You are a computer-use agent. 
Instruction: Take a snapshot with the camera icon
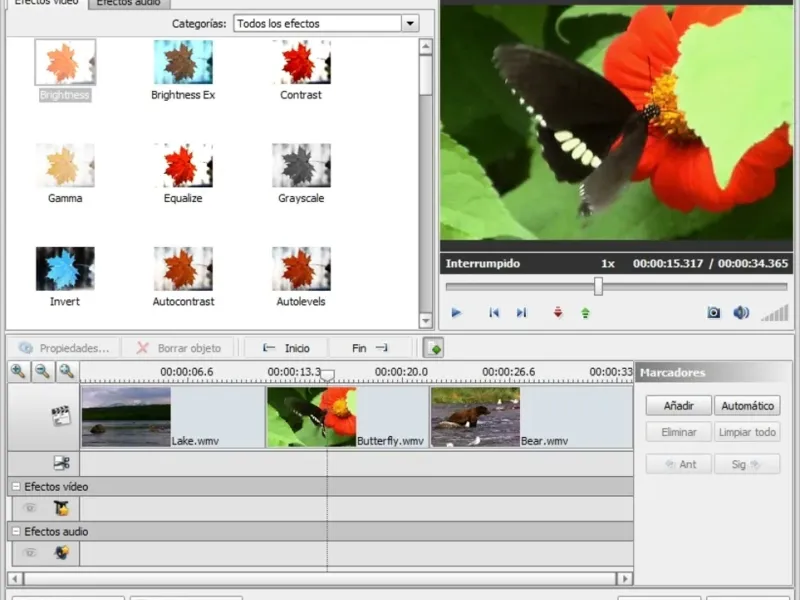point(714,312)
